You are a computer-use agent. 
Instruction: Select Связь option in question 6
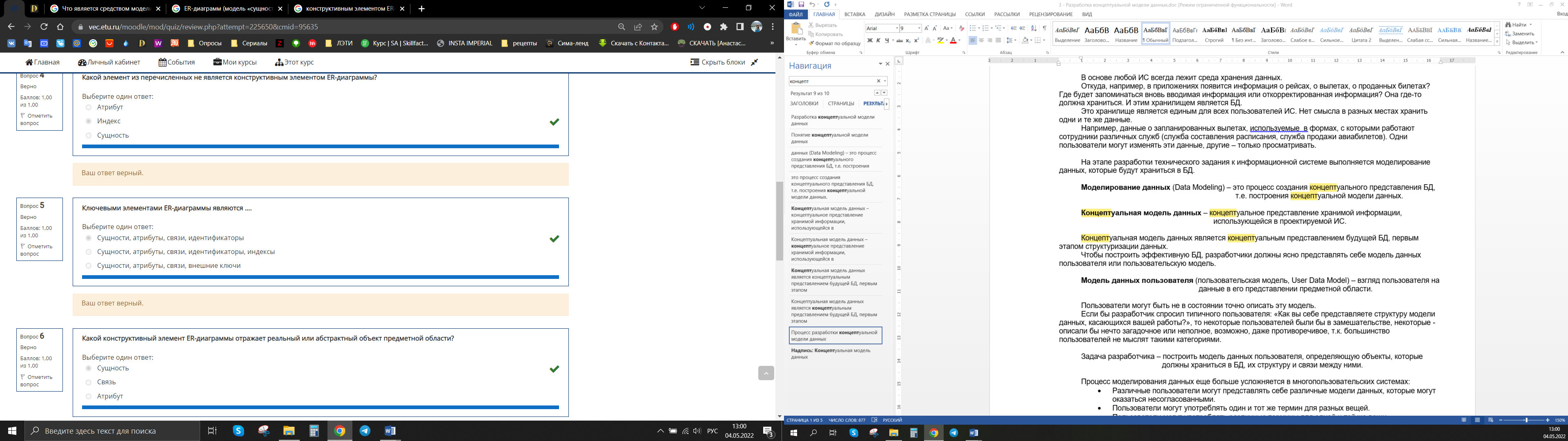[88, 383]
